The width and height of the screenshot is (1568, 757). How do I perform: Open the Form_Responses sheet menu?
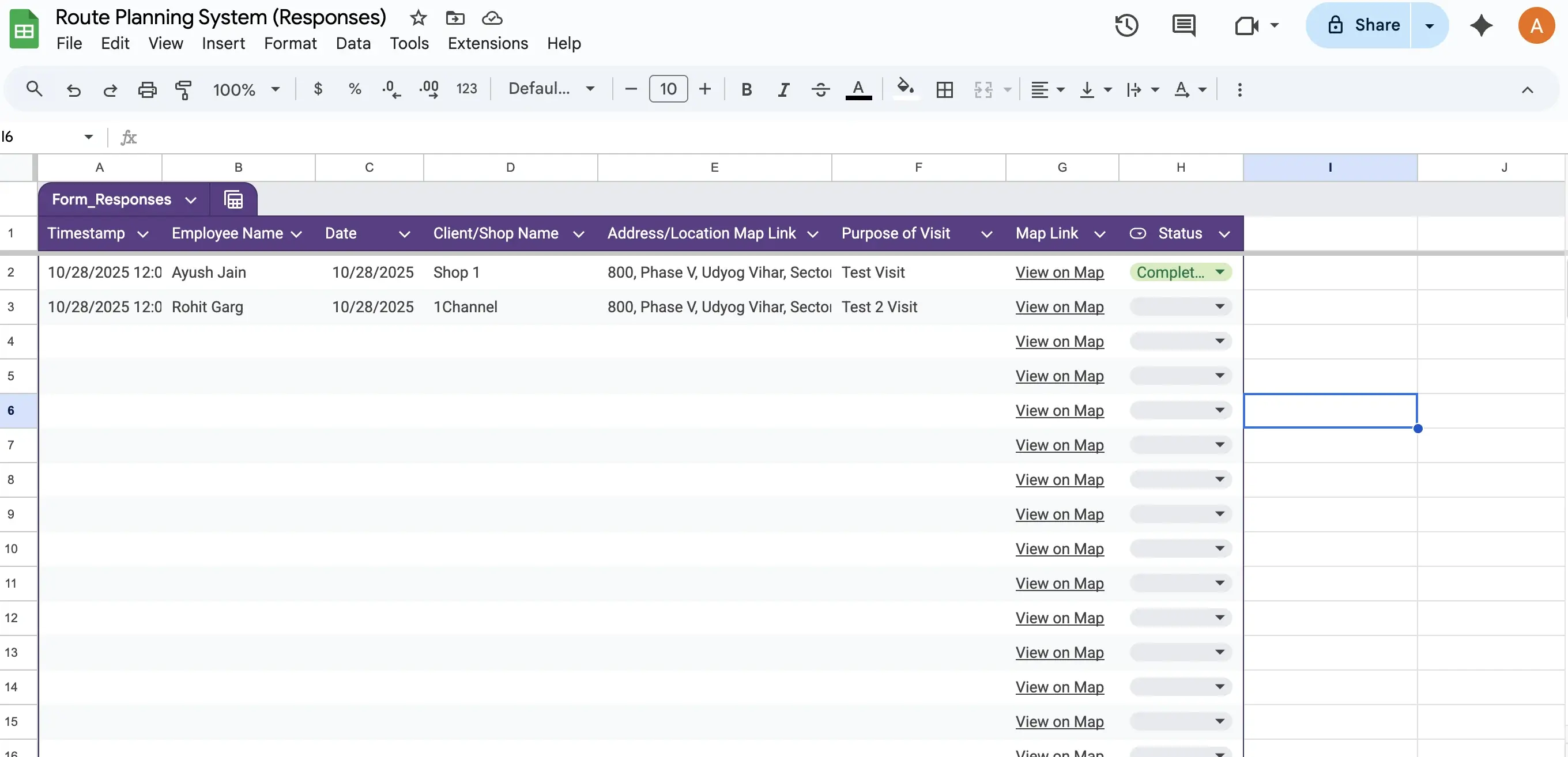point(190,199)
